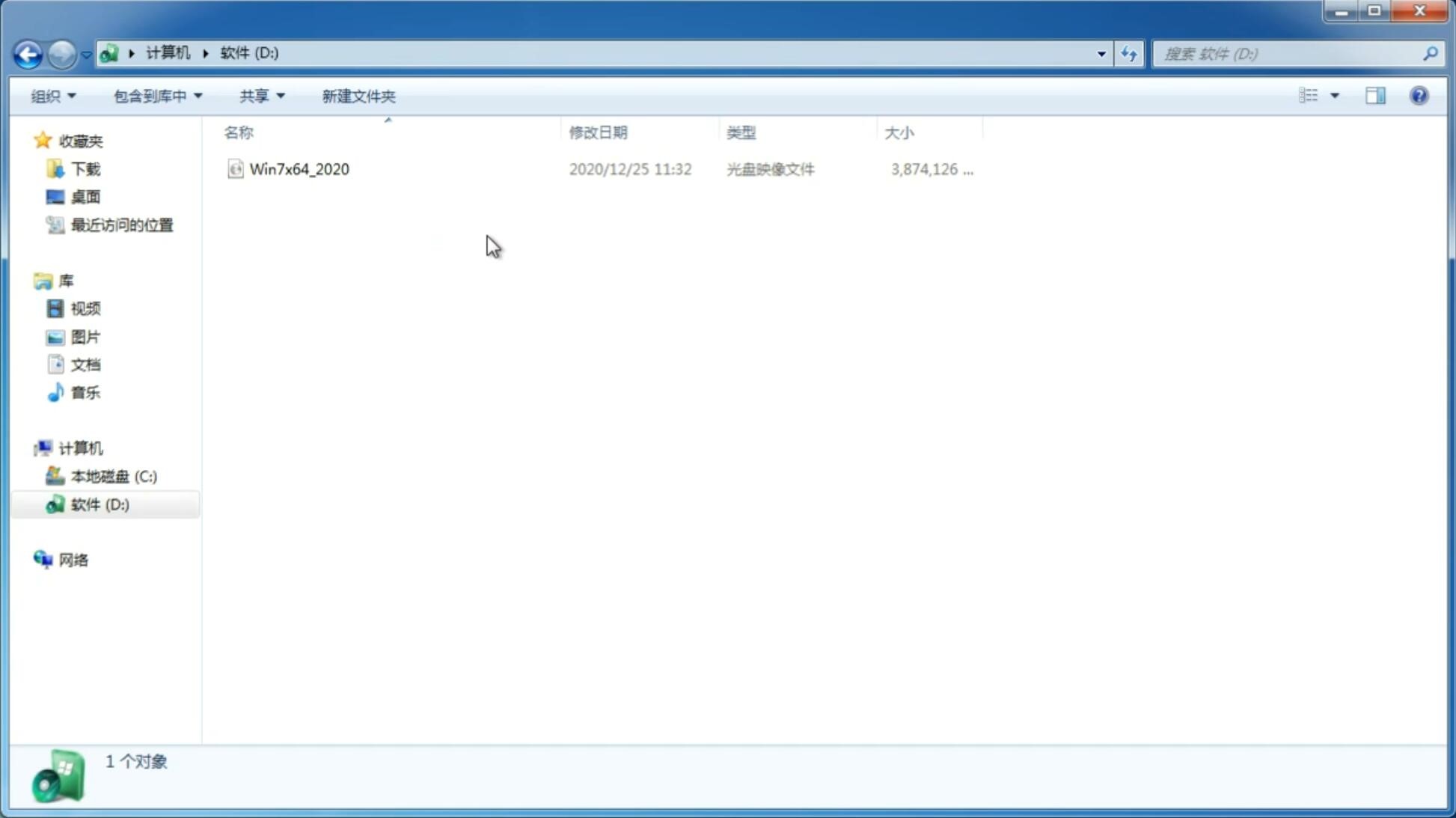Open the Win7x64_2020 disc image file
The height and width of the screenshot is (818, 1456).
(299, 169)
